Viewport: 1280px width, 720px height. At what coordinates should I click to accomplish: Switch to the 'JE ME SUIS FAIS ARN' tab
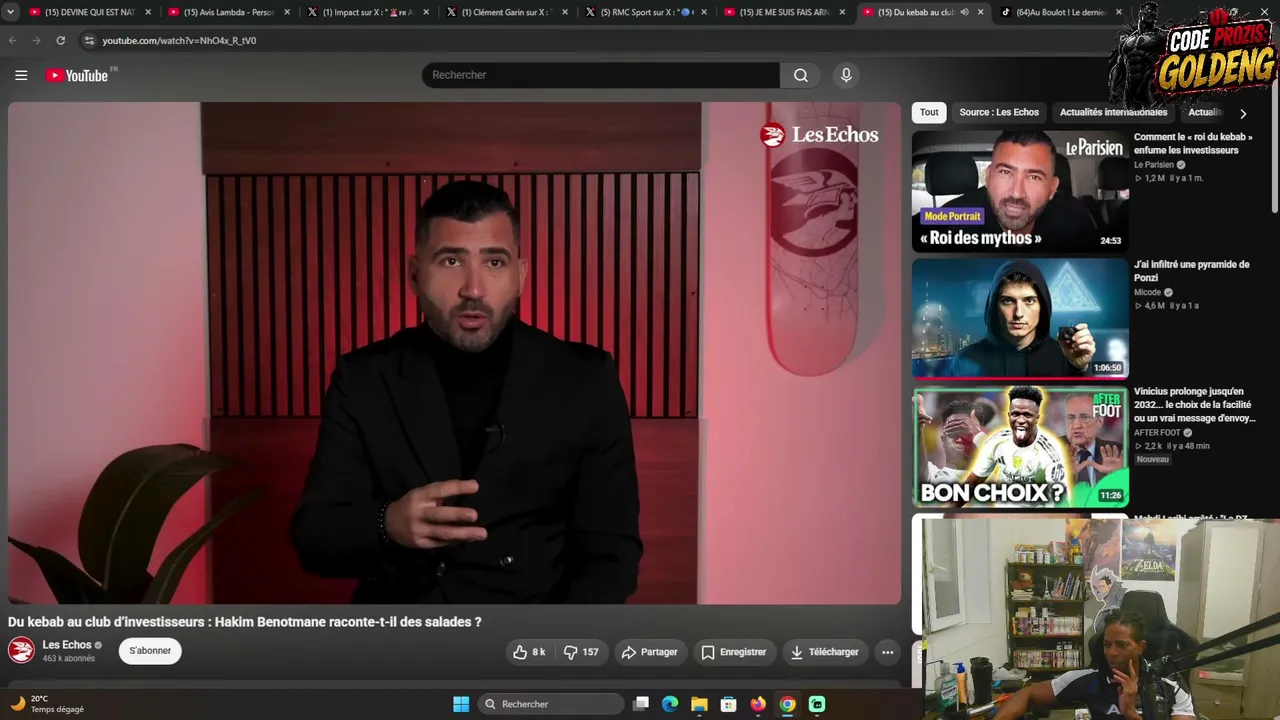point(784,12)
